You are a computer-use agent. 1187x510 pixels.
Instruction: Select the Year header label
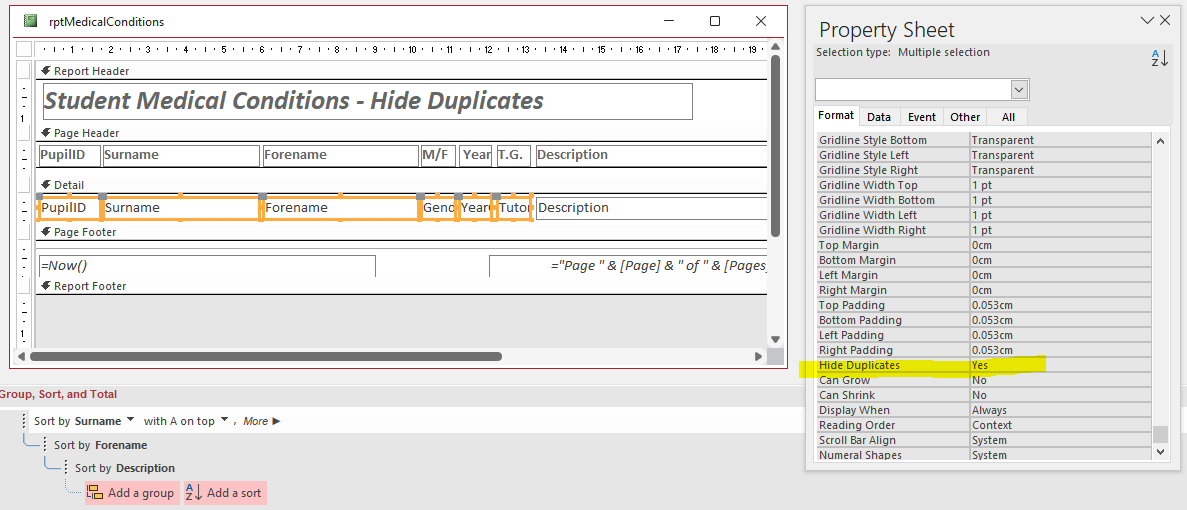coord(476,155)
